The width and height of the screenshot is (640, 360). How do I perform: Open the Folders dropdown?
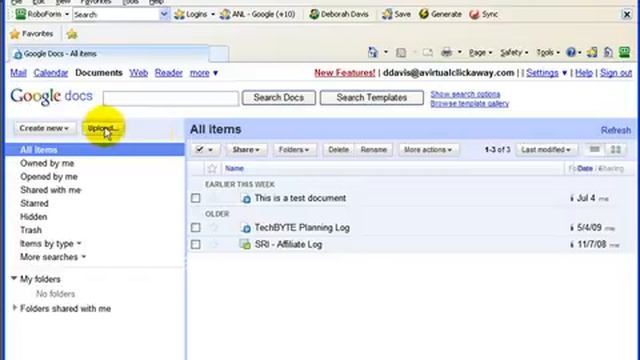pyautogui.click(x=294, y=150)
